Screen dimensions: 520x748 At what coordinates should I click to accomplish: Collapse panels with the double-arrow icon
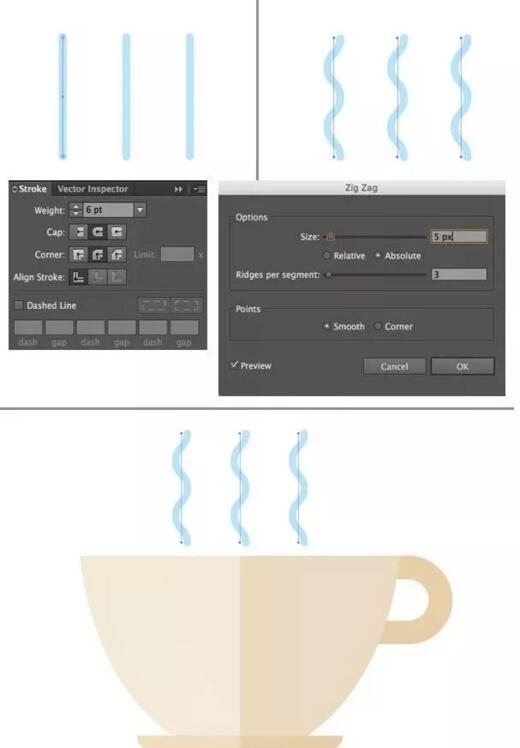pyautogui.click(x=178, y=189)
